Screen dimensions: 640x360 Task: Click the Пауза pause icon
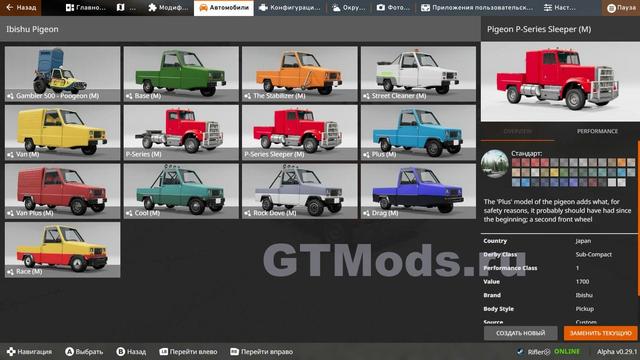[x=611, y=8]
